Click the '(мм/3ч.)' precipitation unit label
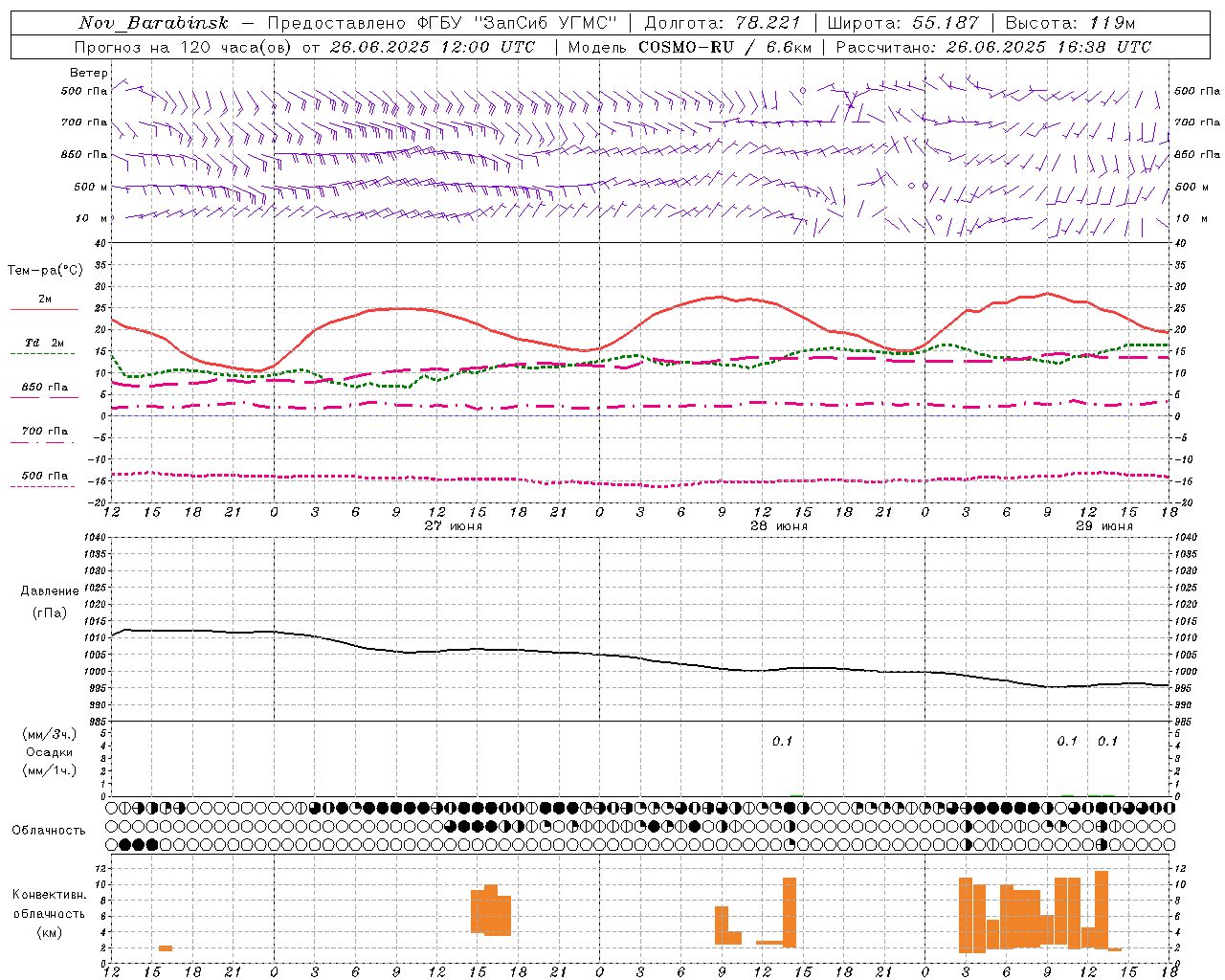 (x=50, y=734)
